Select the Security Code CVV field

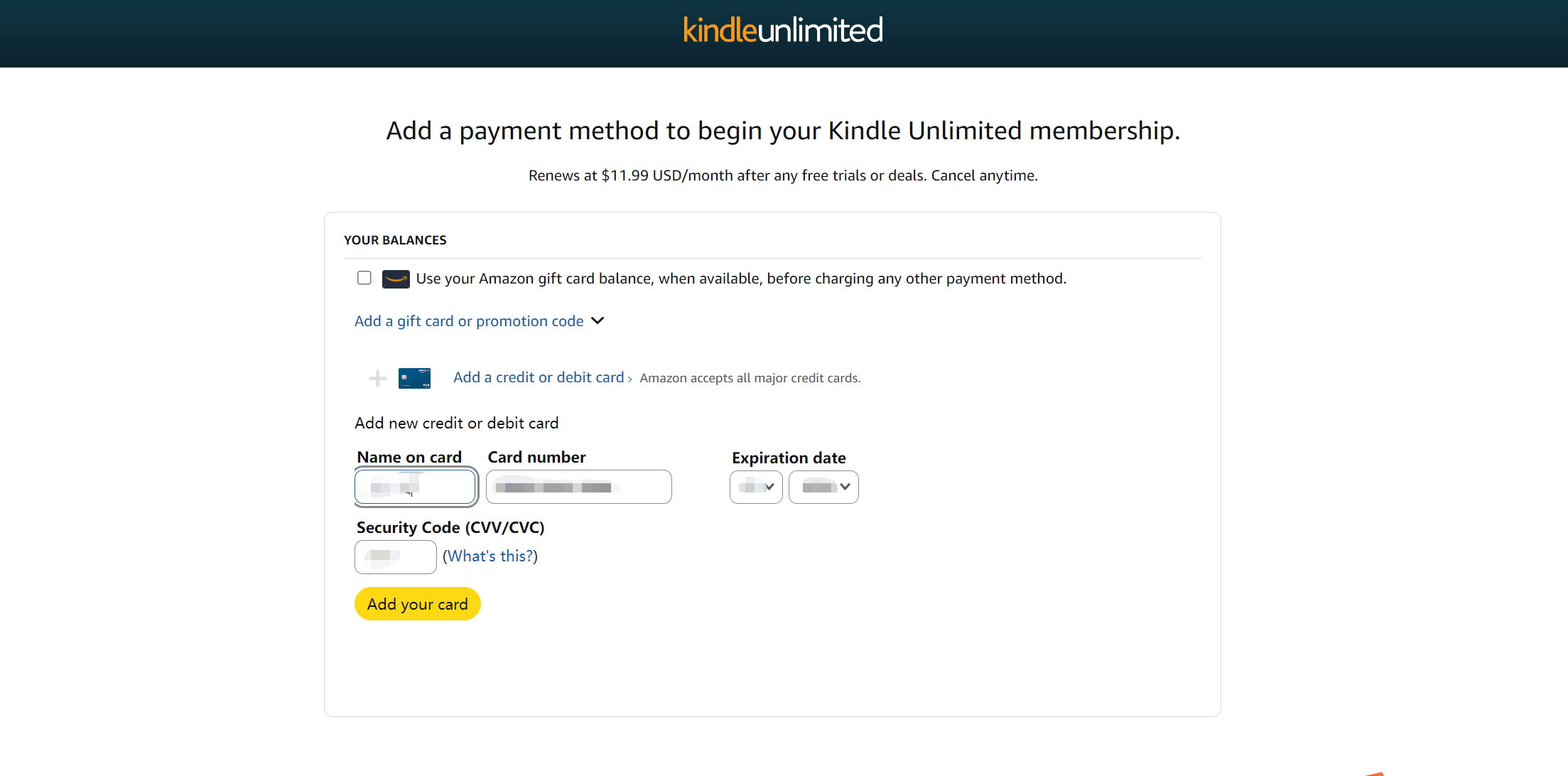[396, 557]
